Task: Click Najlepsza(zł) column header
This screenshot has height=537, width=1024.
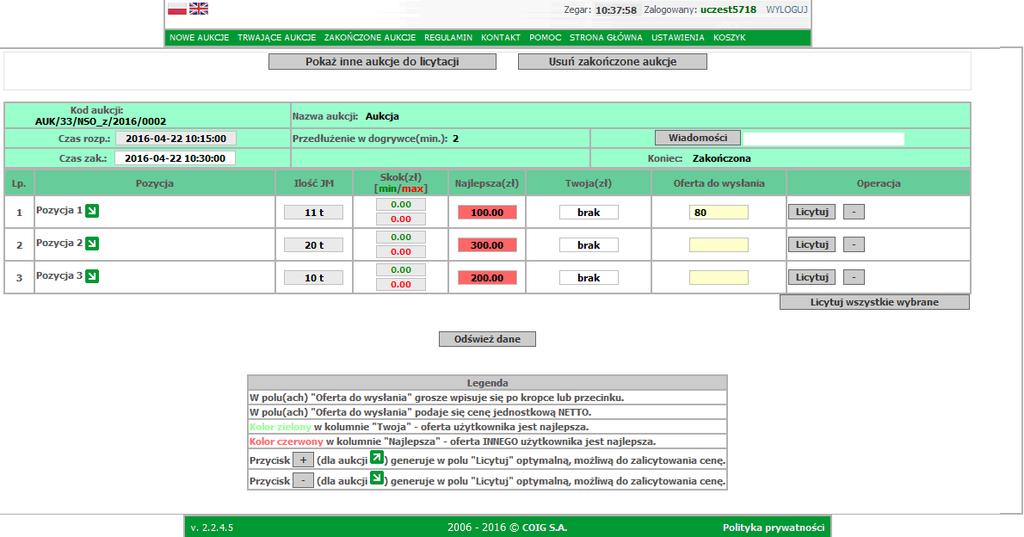Action: 487,184
